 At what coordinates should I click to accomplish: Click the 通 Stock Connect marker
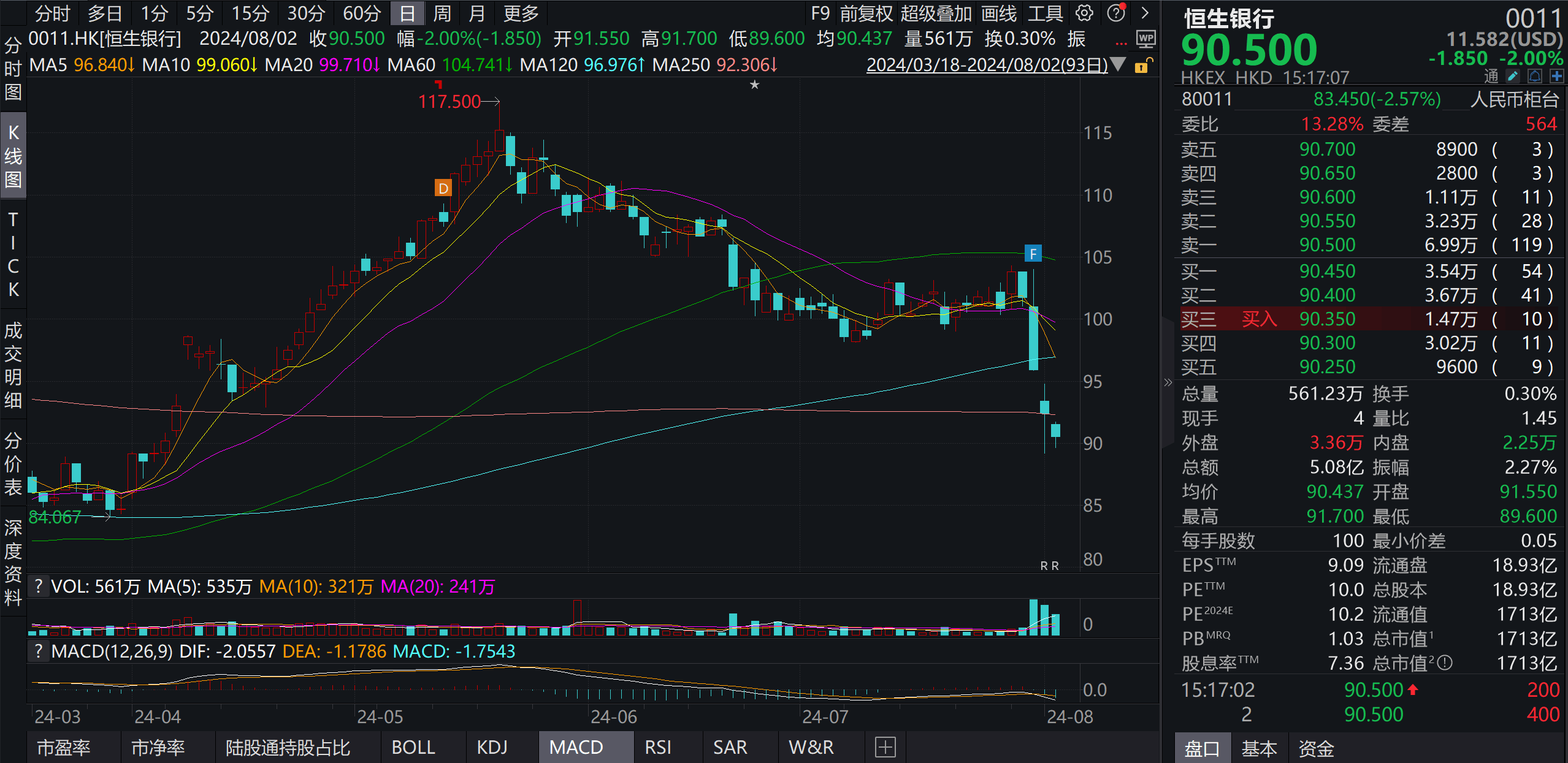tap(1491, 76)
